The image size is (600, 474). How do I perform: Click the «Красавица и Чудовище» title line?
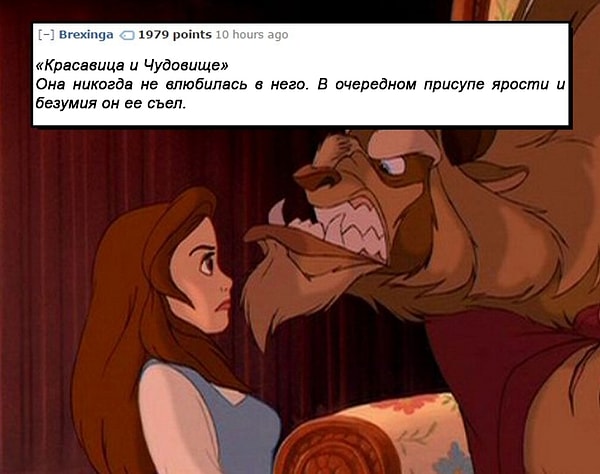tap(132, 65)
